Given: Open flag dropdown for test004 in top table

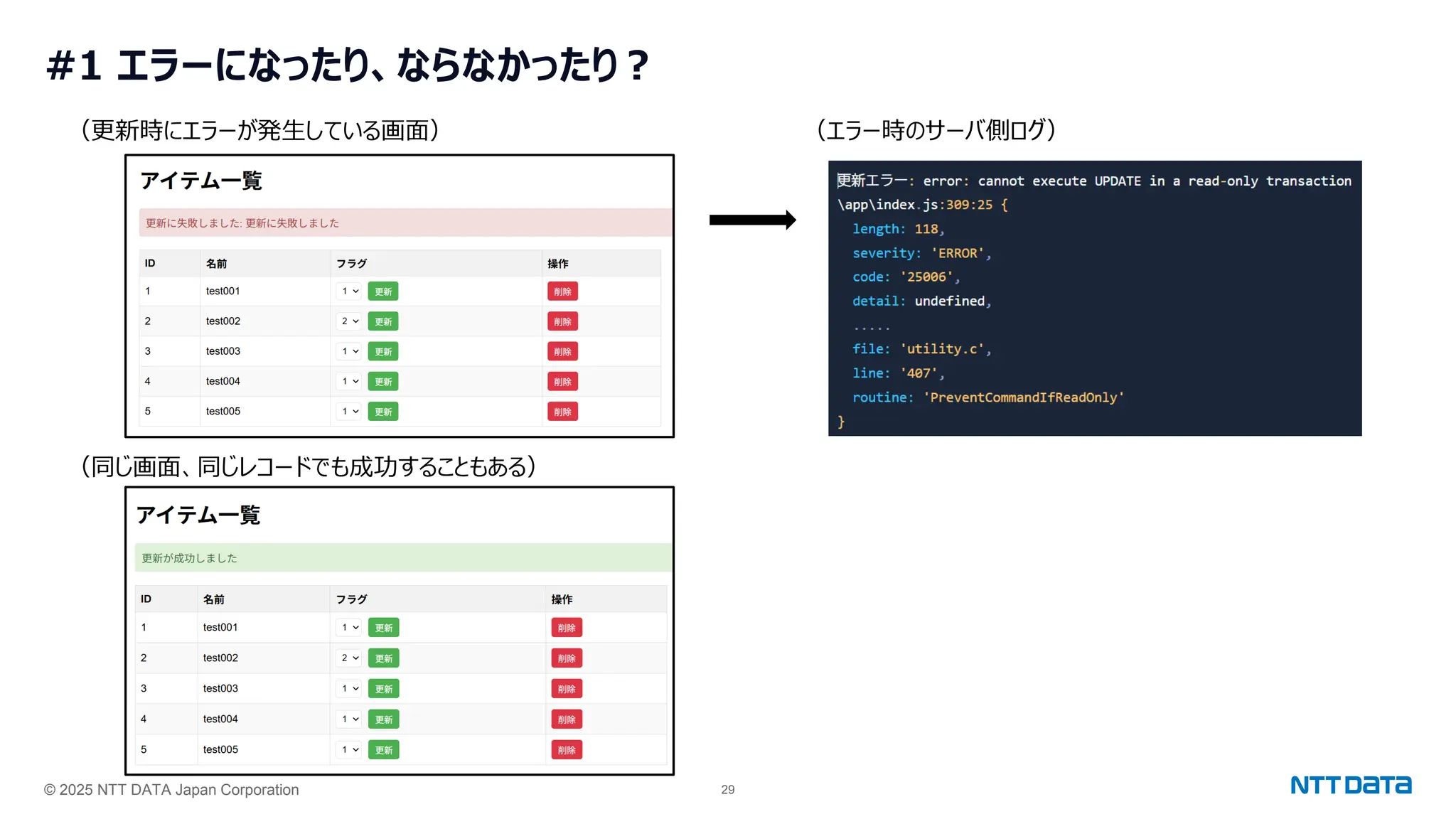Looking at the screenshot, I should (x=349, y=382).
